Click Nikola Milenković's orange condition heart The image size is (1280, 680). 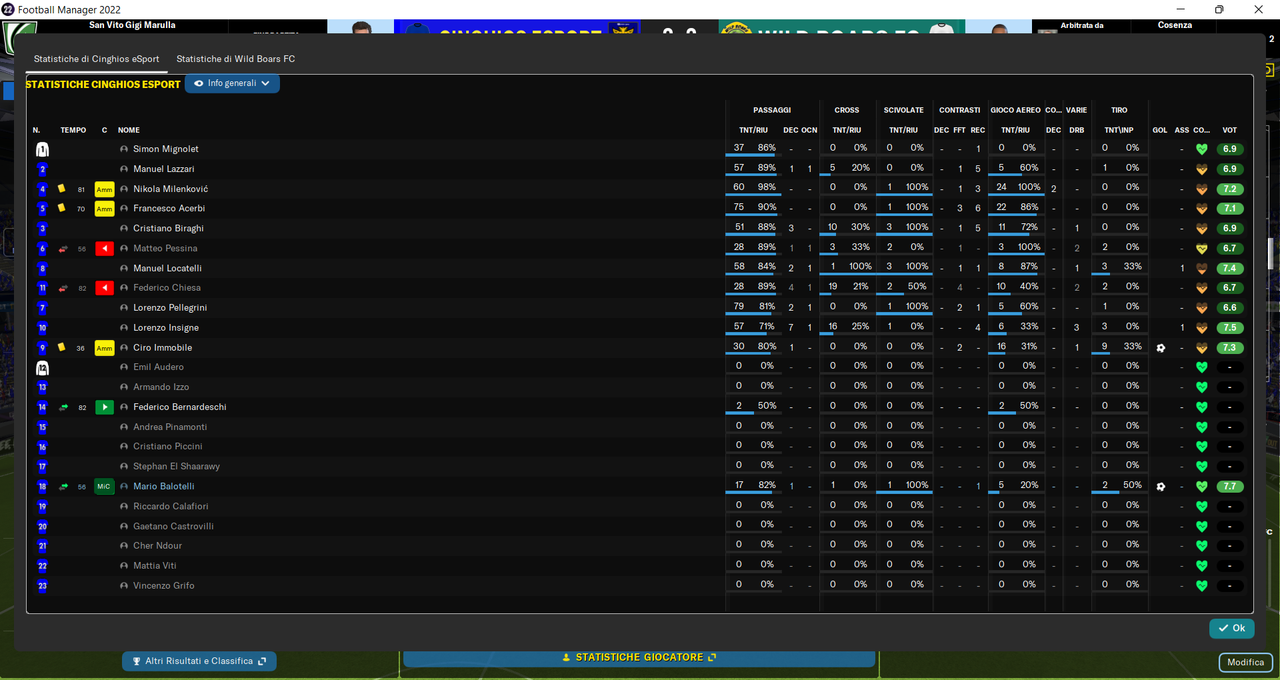[x=1202, y=189]
